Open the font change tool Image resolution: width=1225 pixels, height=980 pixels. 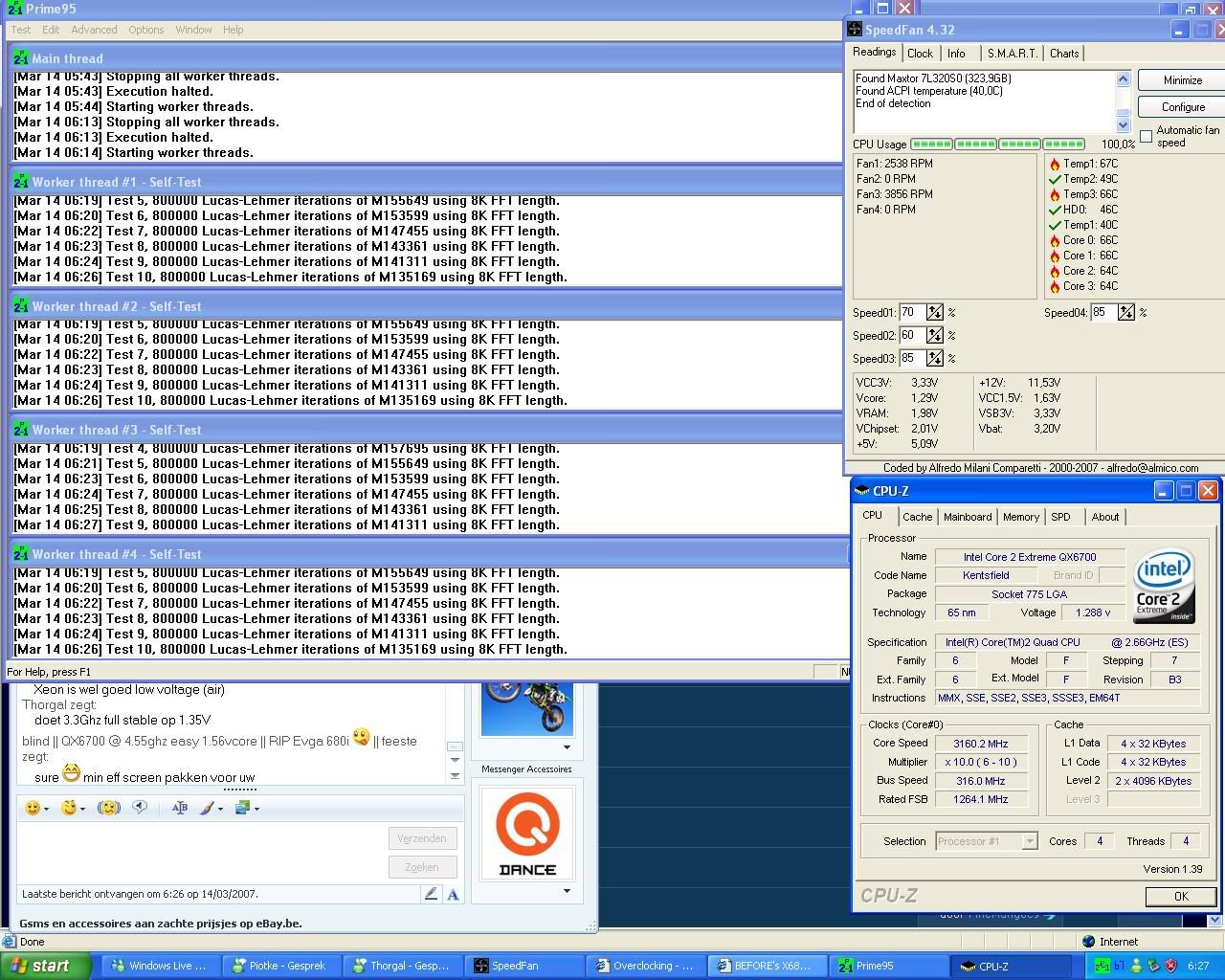[x=179, y=808]
